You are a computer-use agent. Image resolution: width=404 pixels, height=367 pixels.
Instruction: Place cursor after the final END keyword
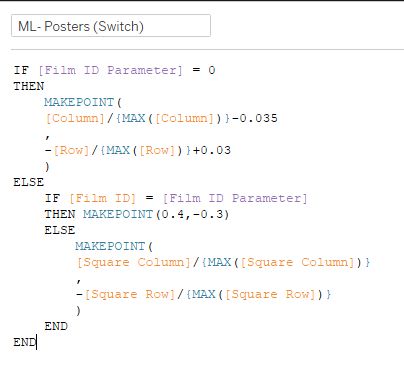pyautogui.click(x=36, y=342)
